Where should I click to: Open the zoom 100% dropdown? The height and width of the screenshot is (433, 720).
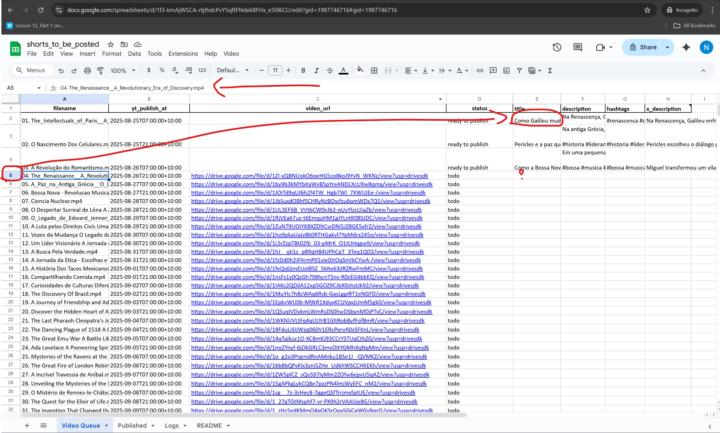(123, 71)
